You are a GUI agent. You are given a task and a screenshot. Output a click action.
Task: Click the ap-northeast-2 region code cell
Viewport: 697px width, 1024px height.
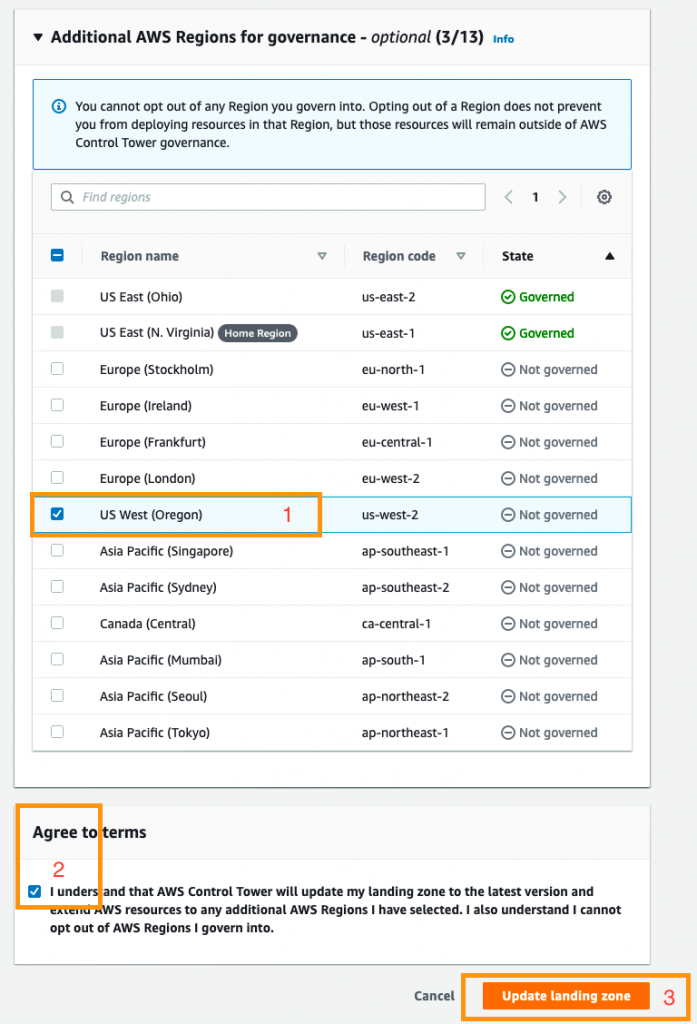coord(406,696)
